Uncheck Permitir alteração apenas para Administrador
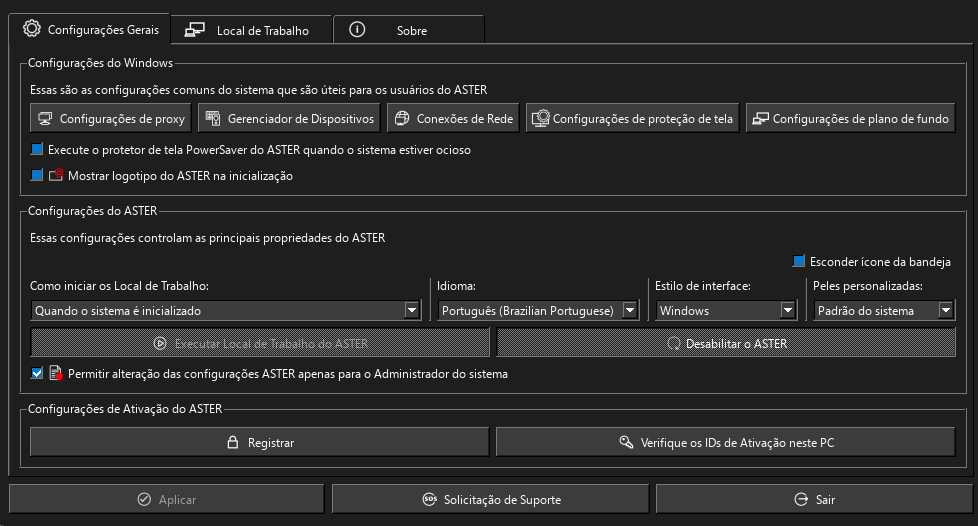The image size is (978, 526). click(37, 373)
